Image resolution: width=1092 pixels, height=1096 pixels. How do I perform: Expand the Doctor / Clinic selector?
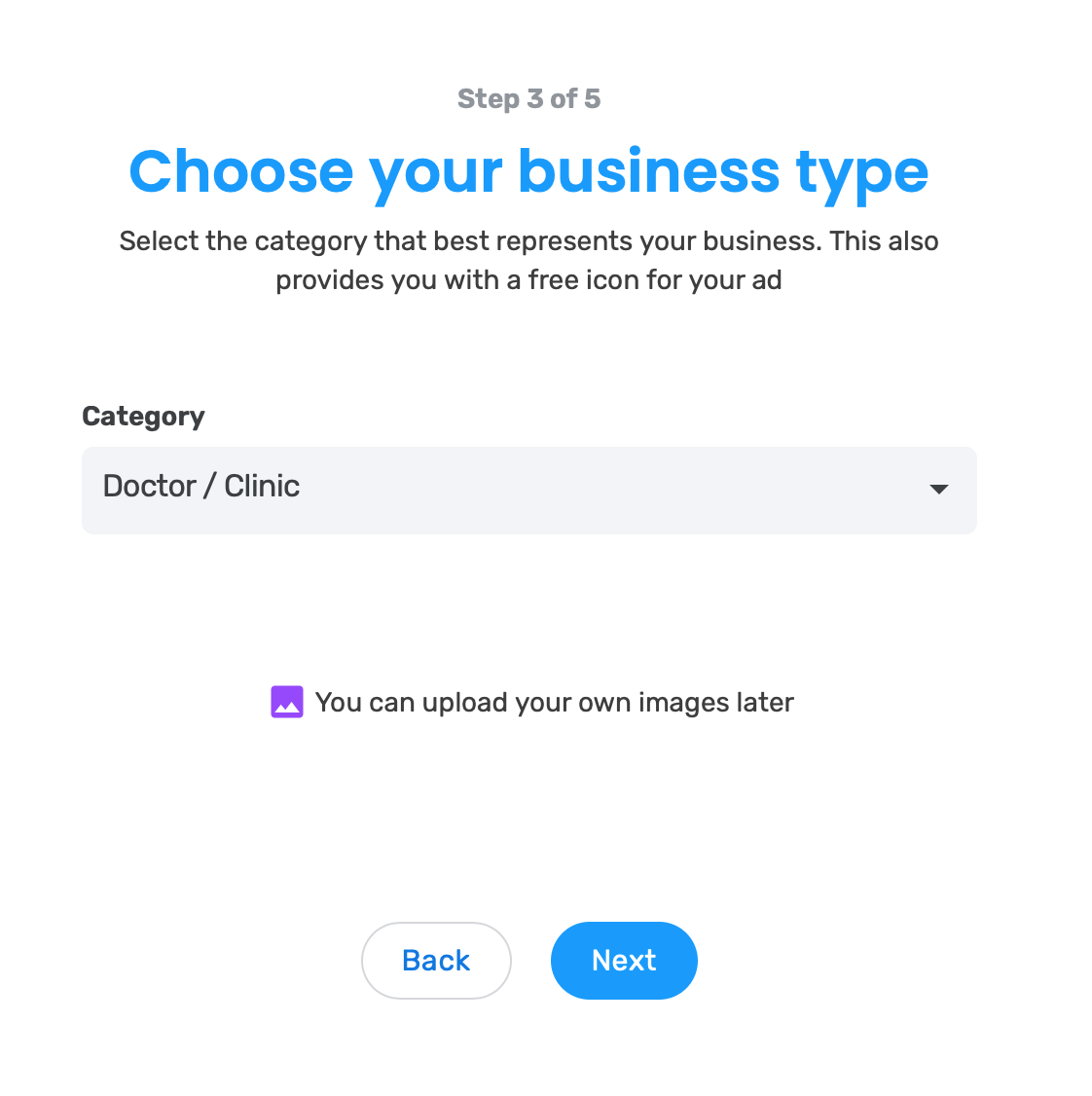pyautogui.click(x=528, y=490)
